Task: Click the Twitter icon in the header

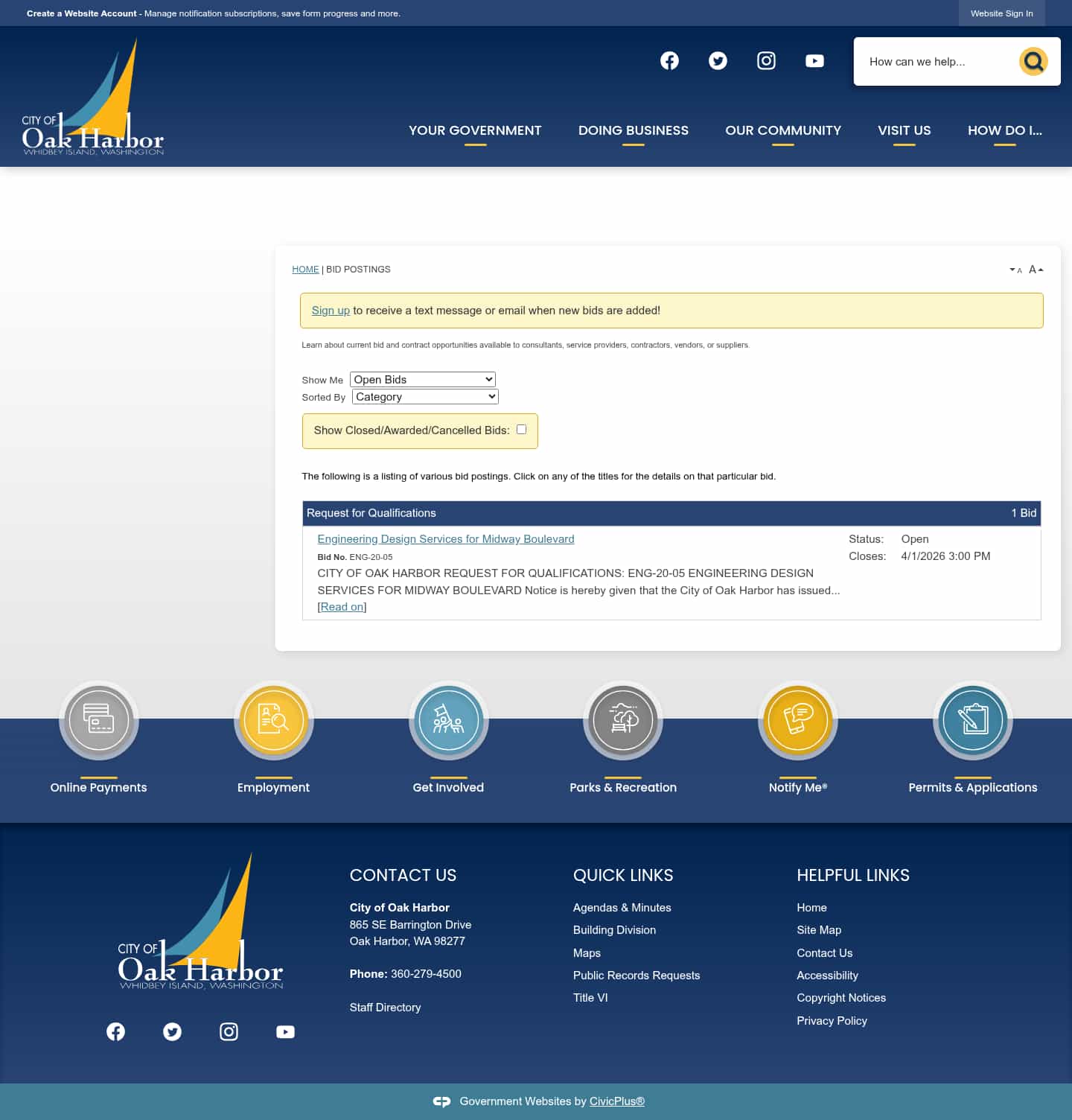Action: click(717, 60)
